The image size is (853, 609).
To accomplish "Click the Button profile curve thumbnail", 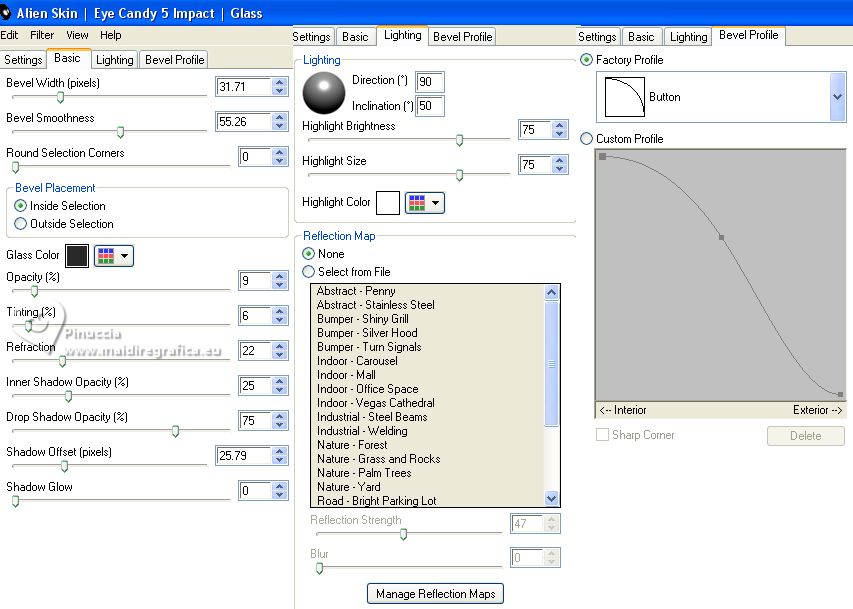I will click(x=625, y=97).
